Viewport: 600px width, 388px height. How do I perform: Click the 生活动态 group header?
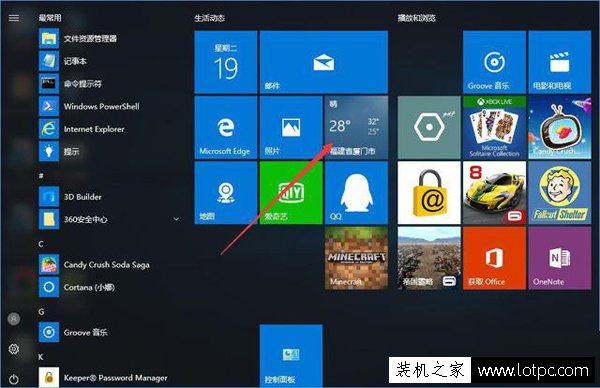pos(209,18)
